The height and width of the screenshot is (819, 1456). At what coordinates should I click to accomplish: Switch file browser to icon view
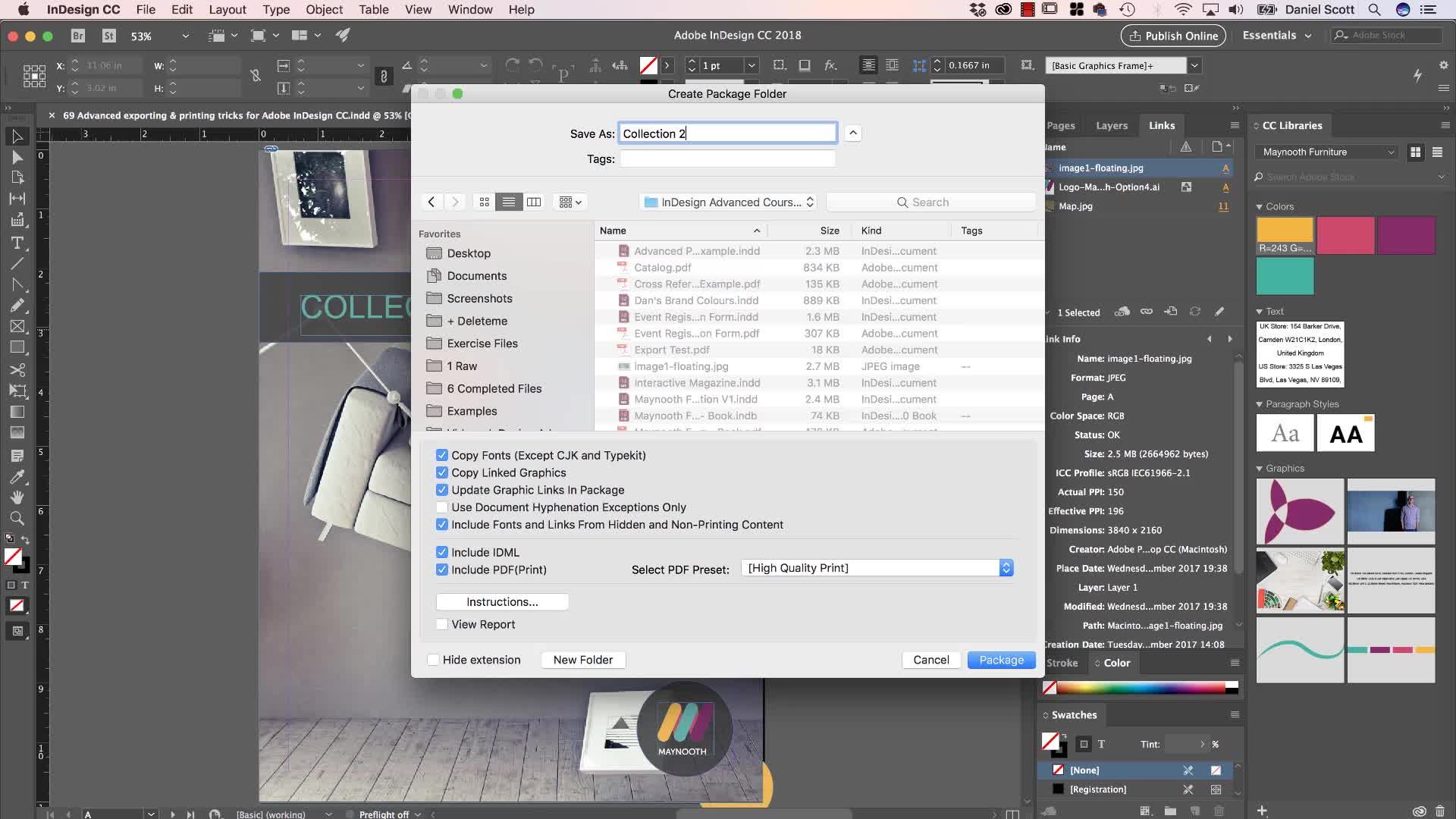[484, 202]
